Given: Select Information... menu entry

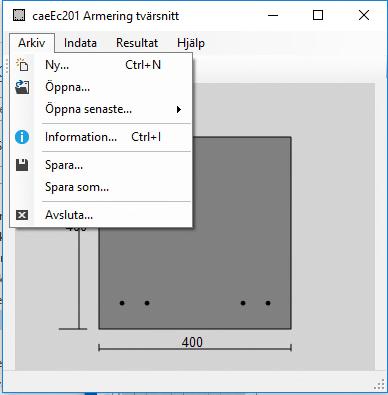Looking at the screenshot, I should click(x=103, y=137).
